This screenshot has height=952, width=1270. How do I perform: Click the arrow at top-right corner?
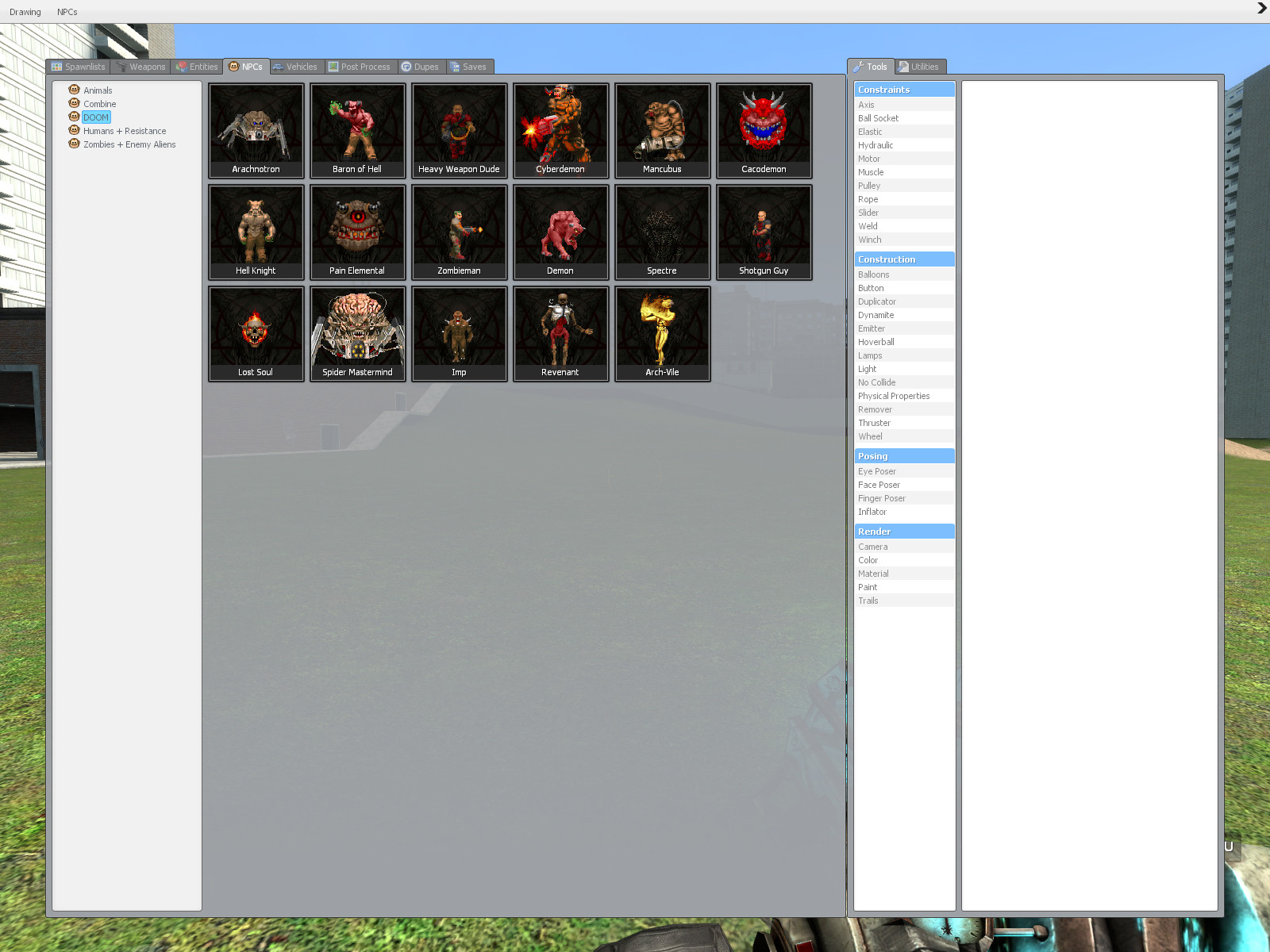click(1261, 8)
